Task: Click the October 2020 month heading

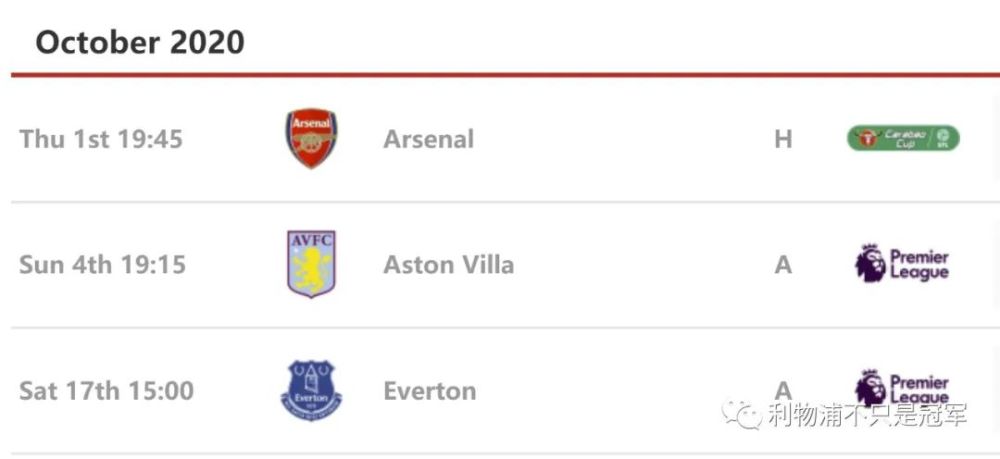Action: pos(140,43)
